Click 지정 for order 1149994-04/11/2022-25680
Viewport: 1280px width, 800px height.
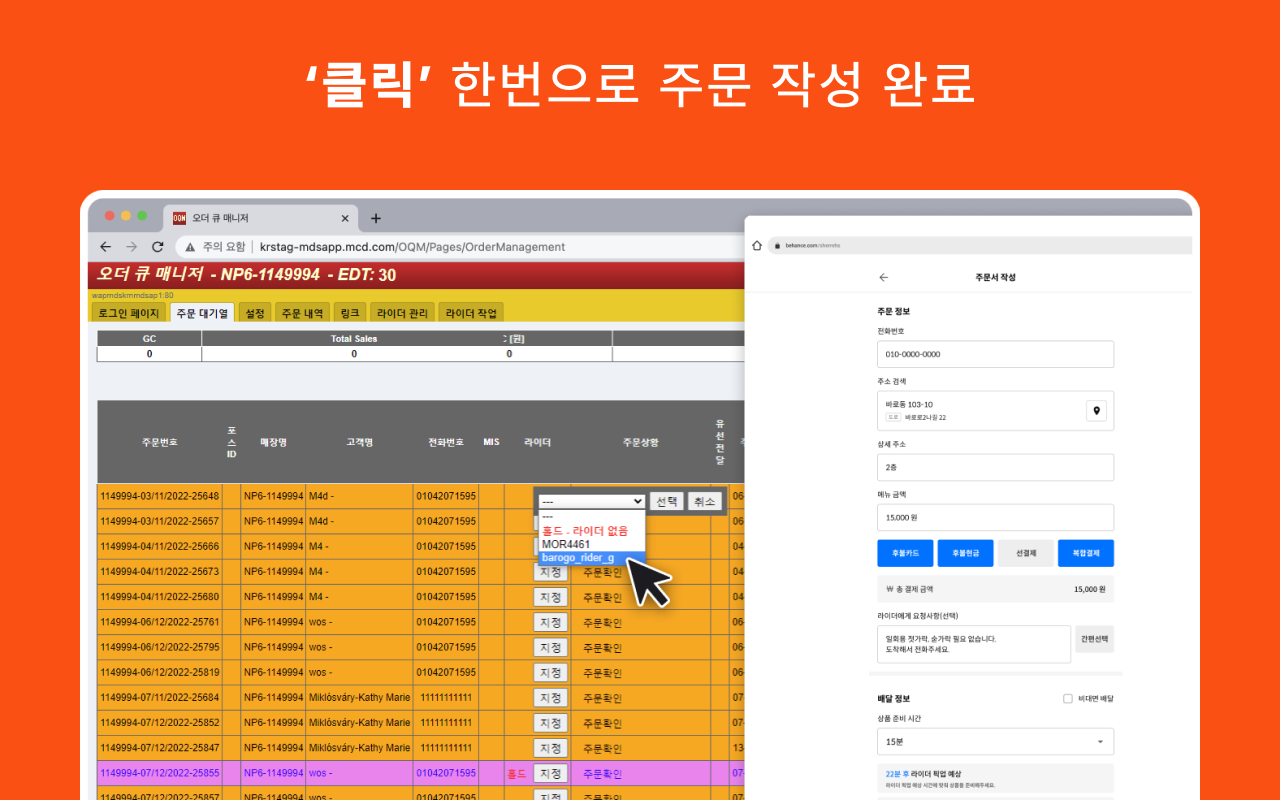pos(550,597)
